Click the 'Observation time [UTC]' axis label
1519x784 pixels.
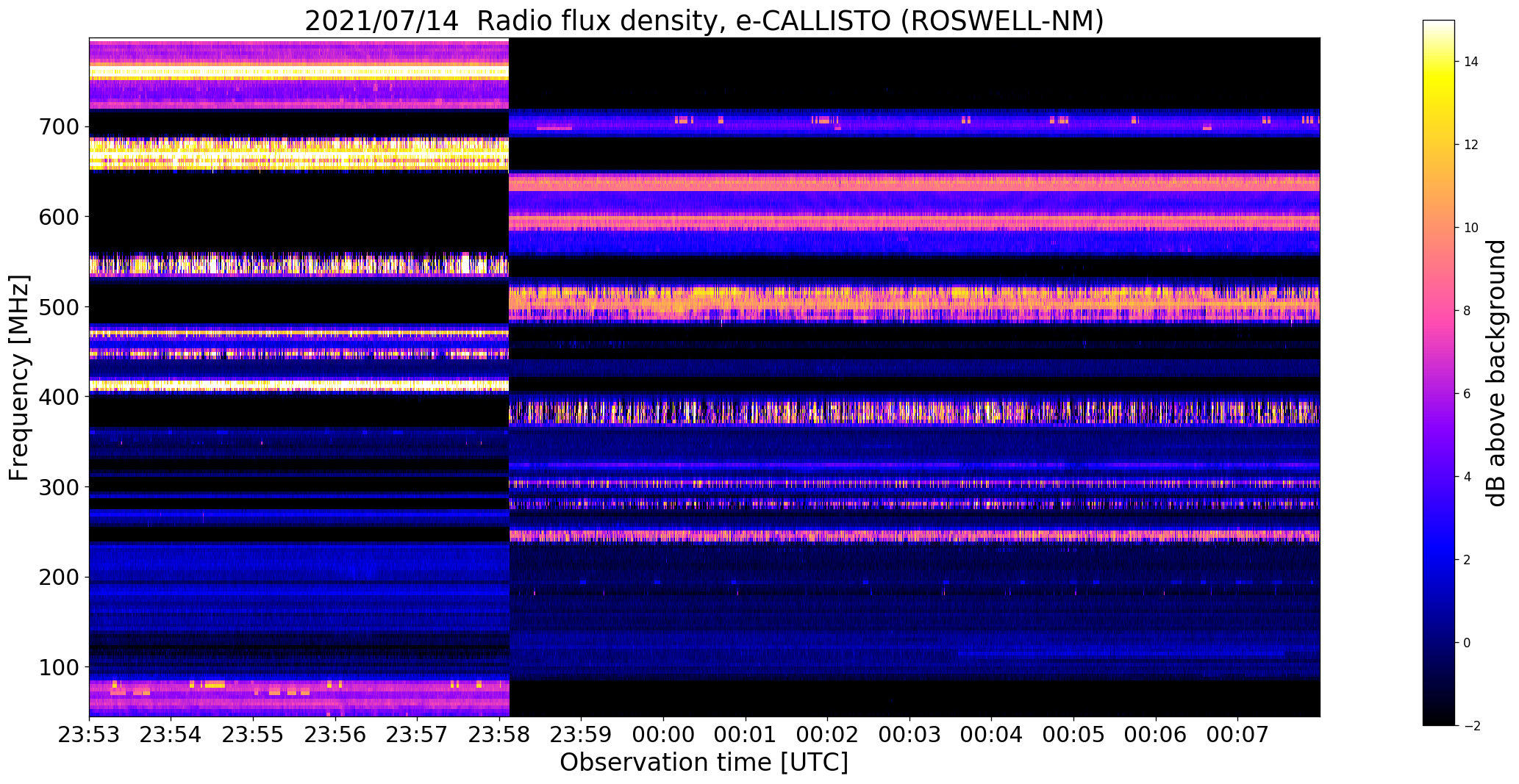704,763
